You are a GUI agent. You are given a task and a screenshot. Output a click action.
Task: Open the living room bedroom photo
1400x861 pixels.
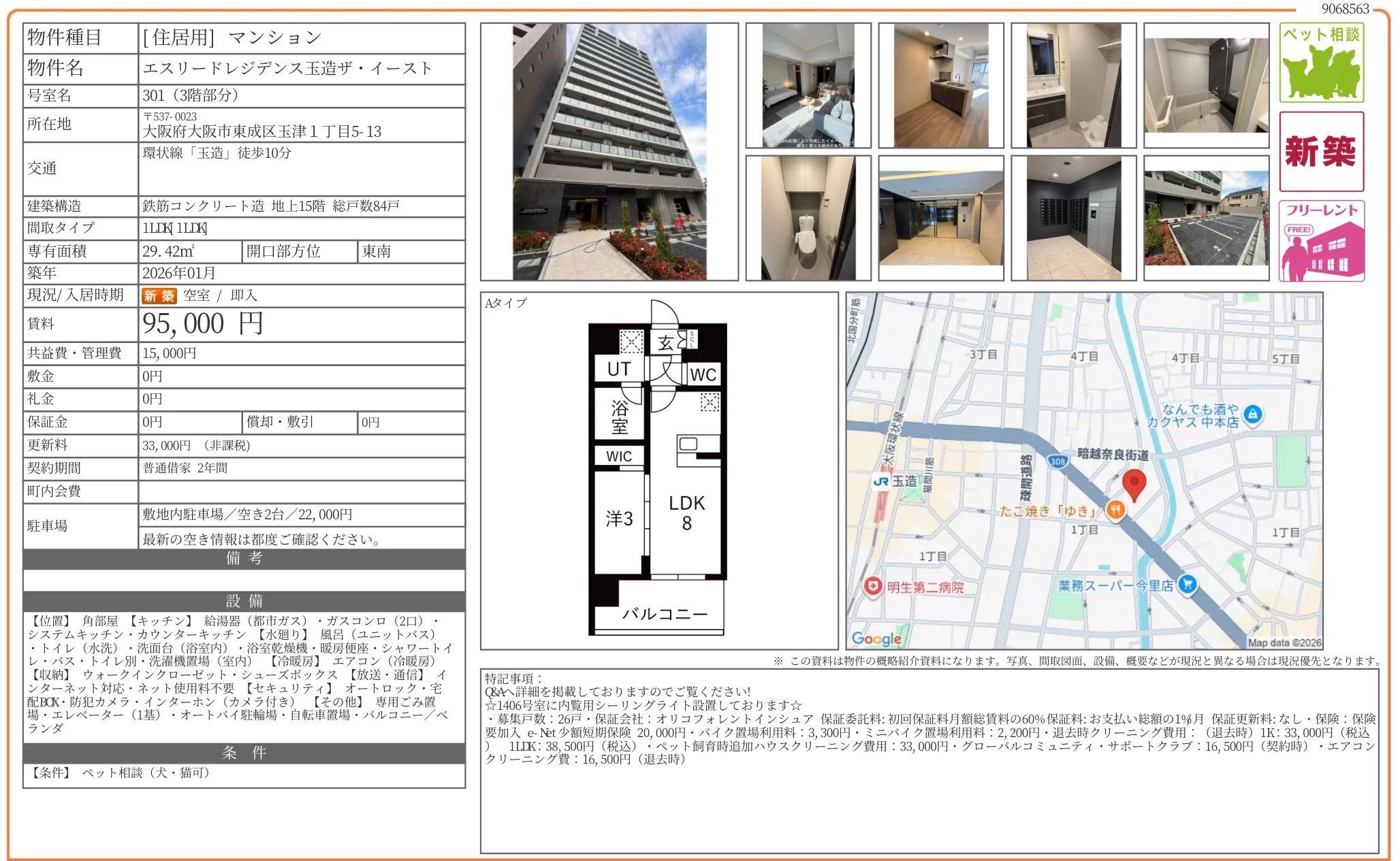pos(808,85)
